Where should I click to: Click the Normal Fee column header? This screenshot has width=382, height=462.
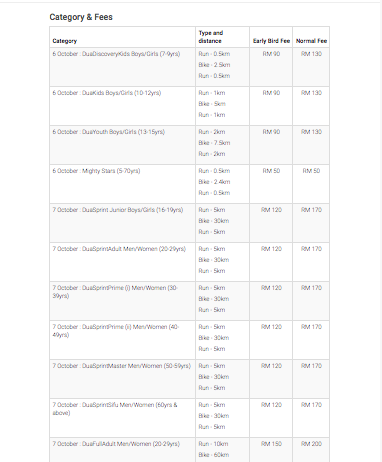click(x=311, y=41)
